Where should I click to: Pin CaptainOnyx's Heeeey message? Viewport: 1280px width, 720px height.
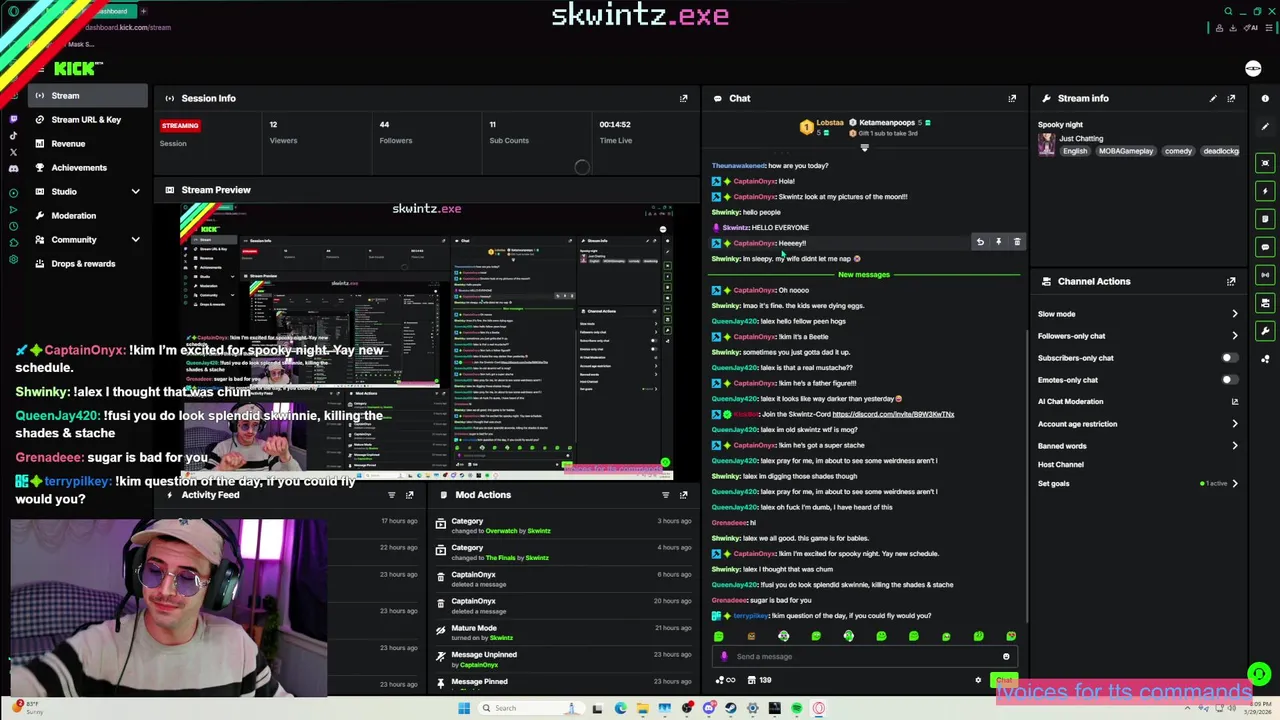[x=998, y=242]
